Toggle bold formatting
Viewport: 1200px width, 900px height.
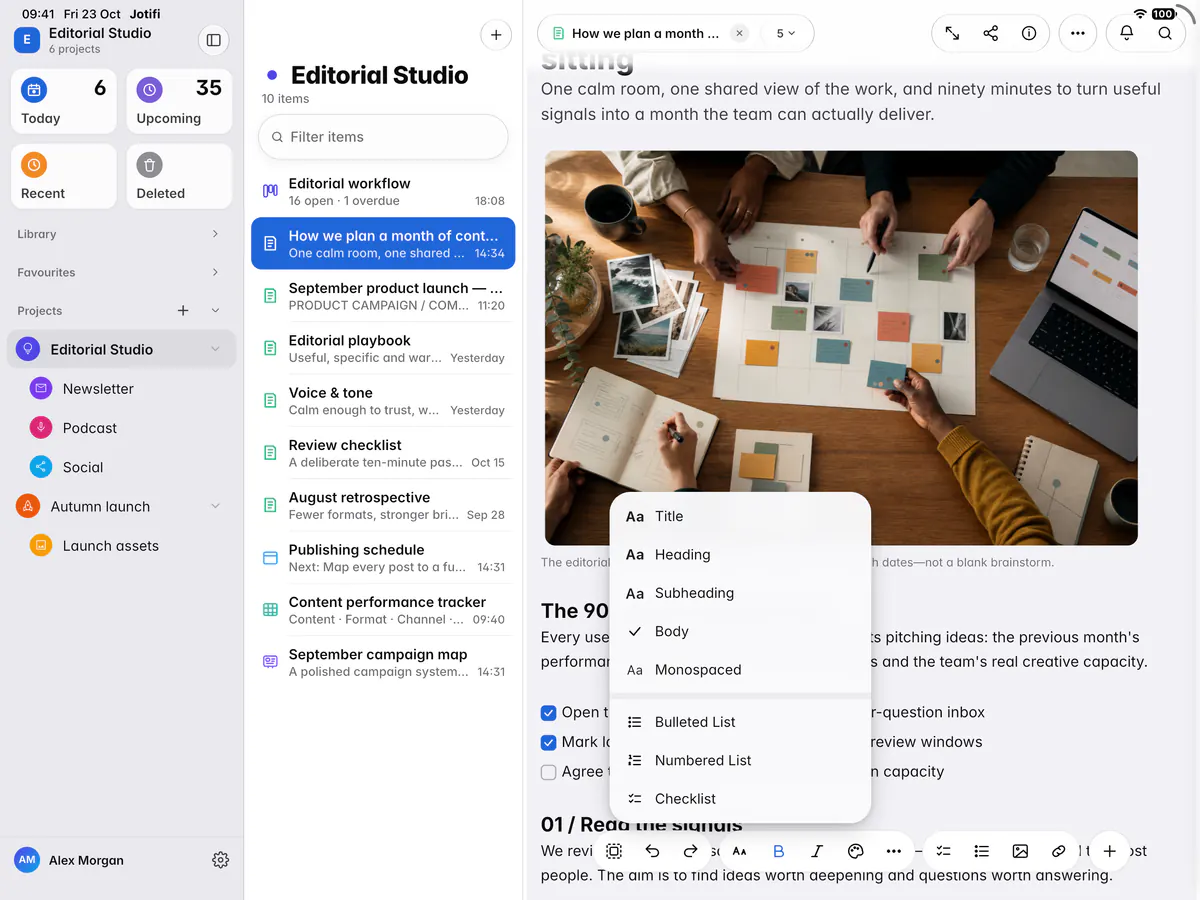tap(779, 851)
